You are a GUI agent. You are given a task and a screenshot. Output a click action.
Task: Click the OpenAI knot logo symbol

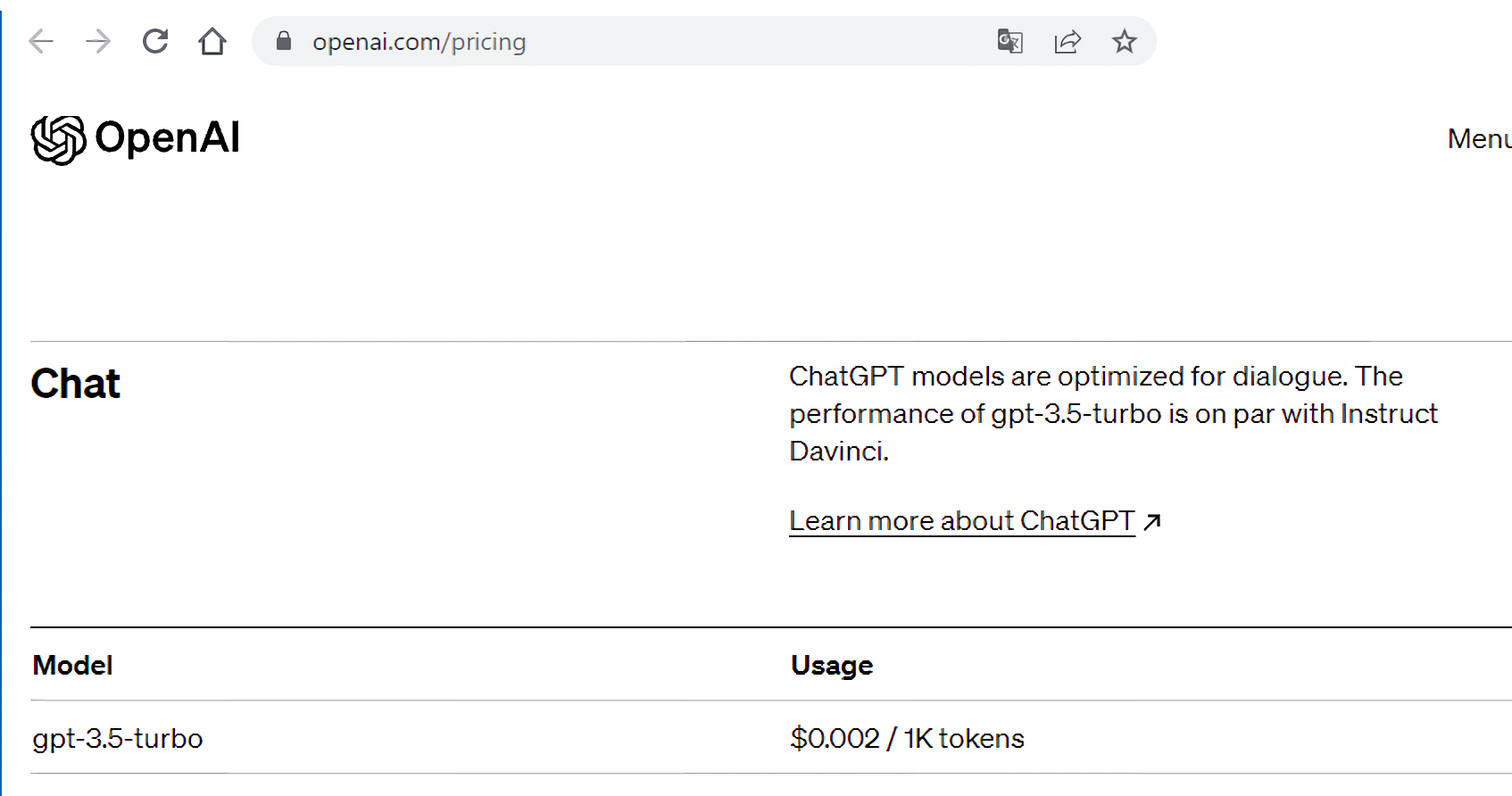pos(59,140)
